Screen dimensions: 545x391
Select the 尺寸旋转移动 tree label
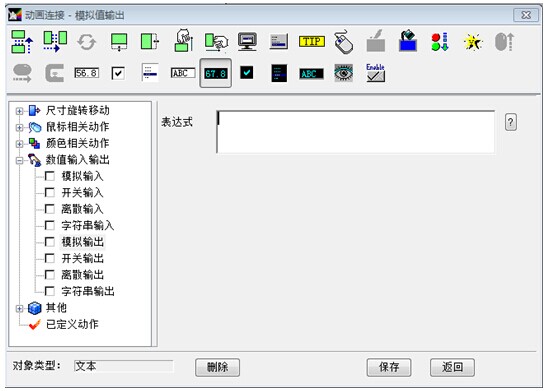pos(78,111)
